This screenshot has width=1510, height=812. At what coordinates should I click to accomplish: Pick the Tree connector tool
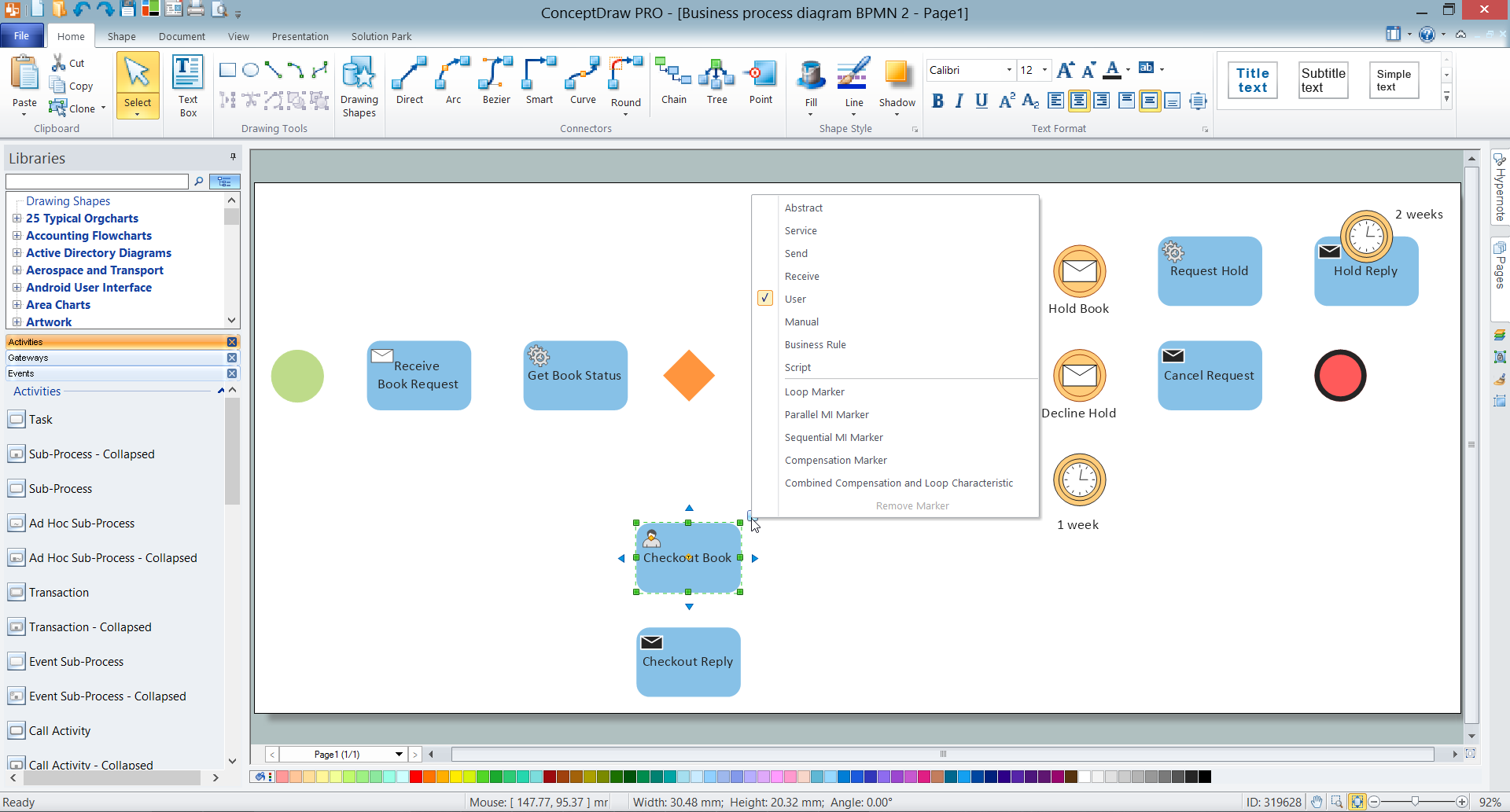click(x=716, y=81)
